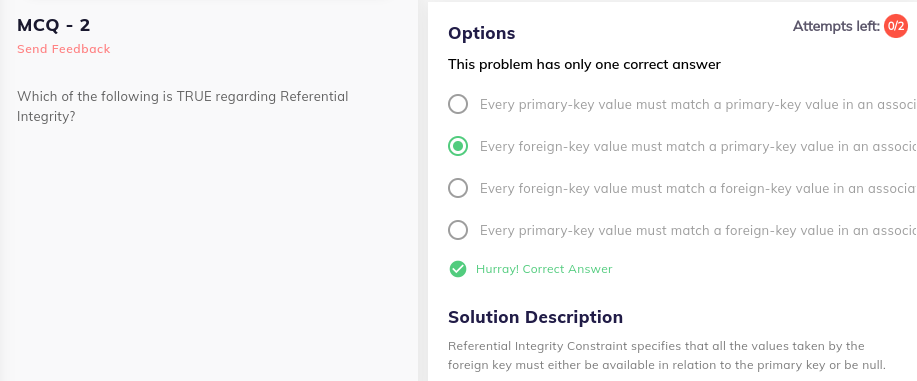The height and width of the screenshot is (381, 917).
Task: Click the 'Options' section heading
Action: [x=481, y=33]
